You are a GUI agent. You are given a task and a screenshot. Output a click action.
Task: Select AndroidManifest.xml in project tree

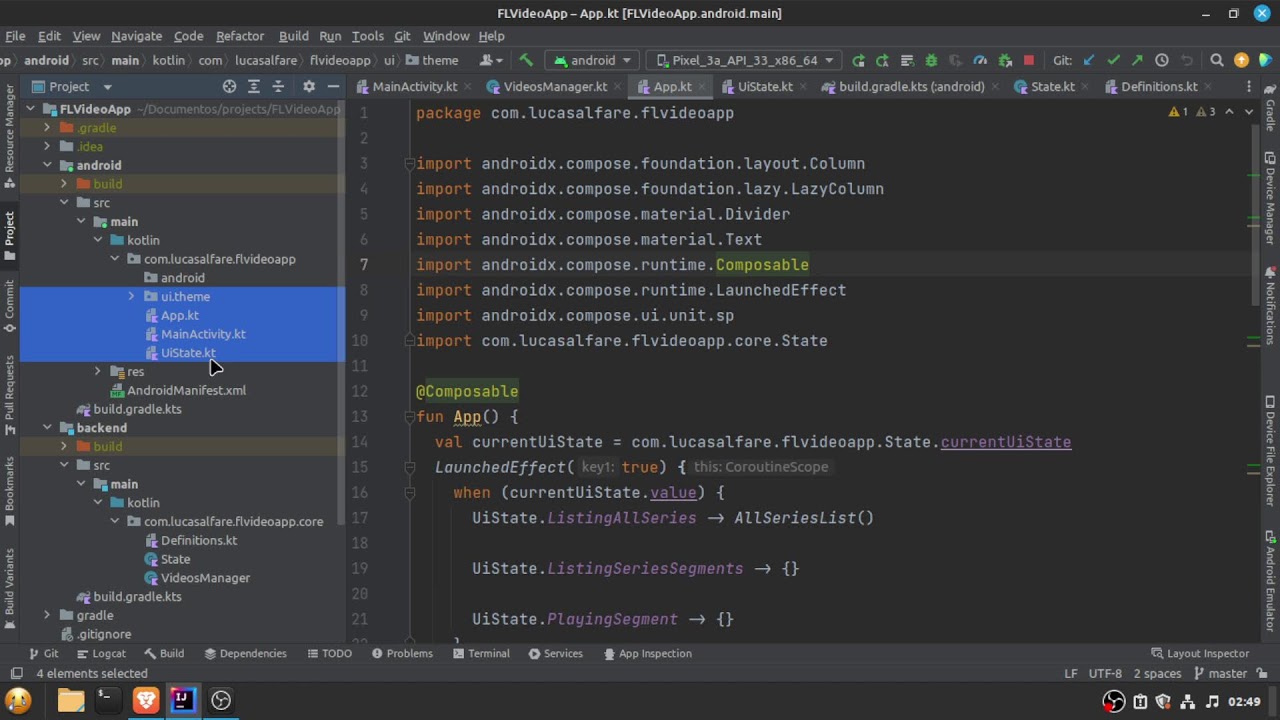(x=186, y=391)
